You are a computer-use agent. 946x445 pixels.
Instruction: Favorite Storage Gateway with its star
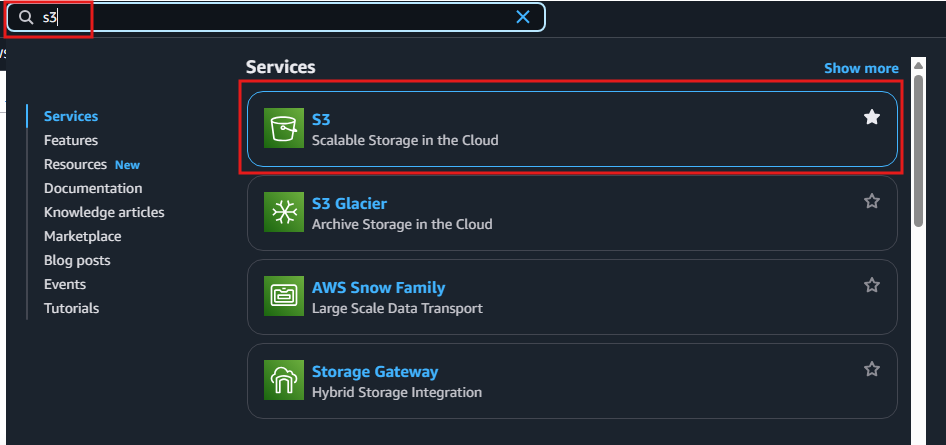click(x=872, y=368)
